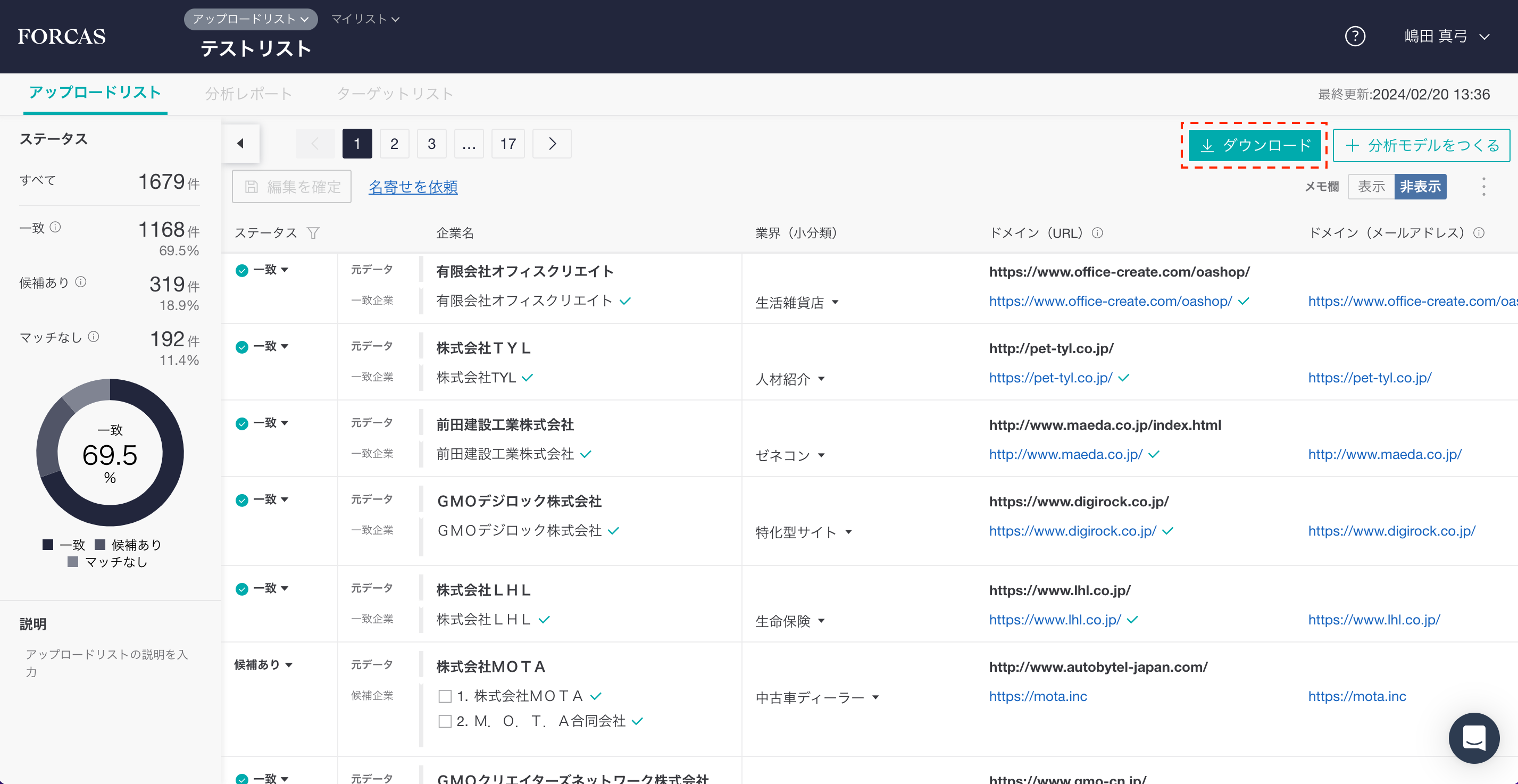
Task: Click the help question mark icon
Action: tap(1355, 37)
